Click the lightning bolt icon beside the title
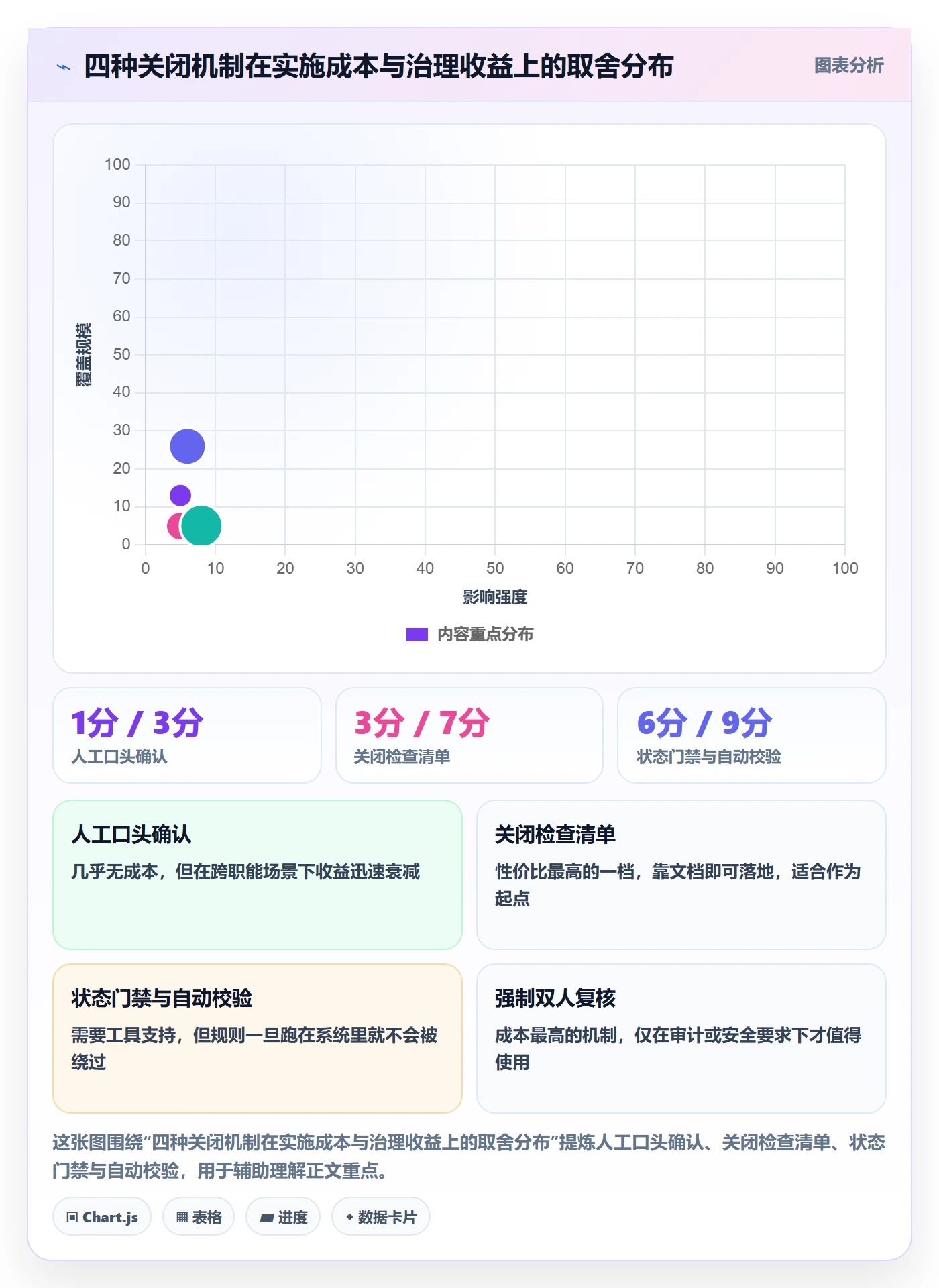The height and width of the screenshot is (1288, 939). pos(64,67)
